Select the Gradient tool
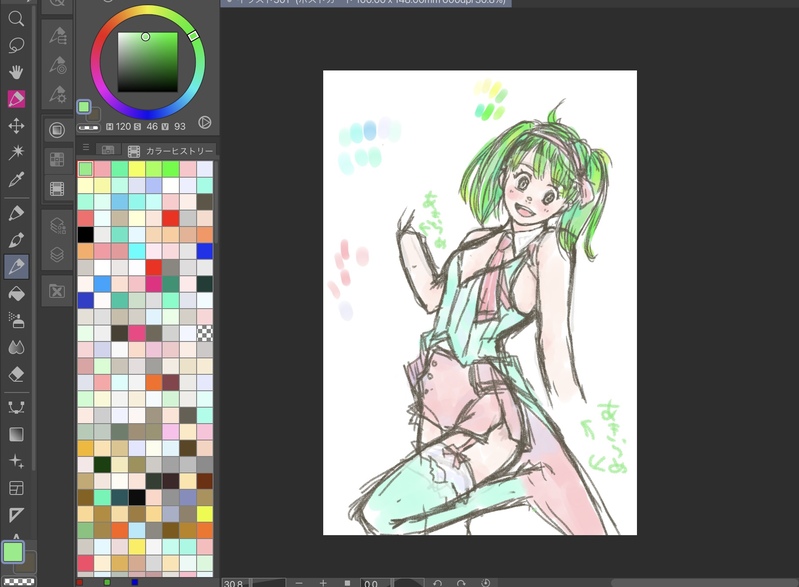The height and width of the screenshot is (587, 799). click(x=16, y=434)
